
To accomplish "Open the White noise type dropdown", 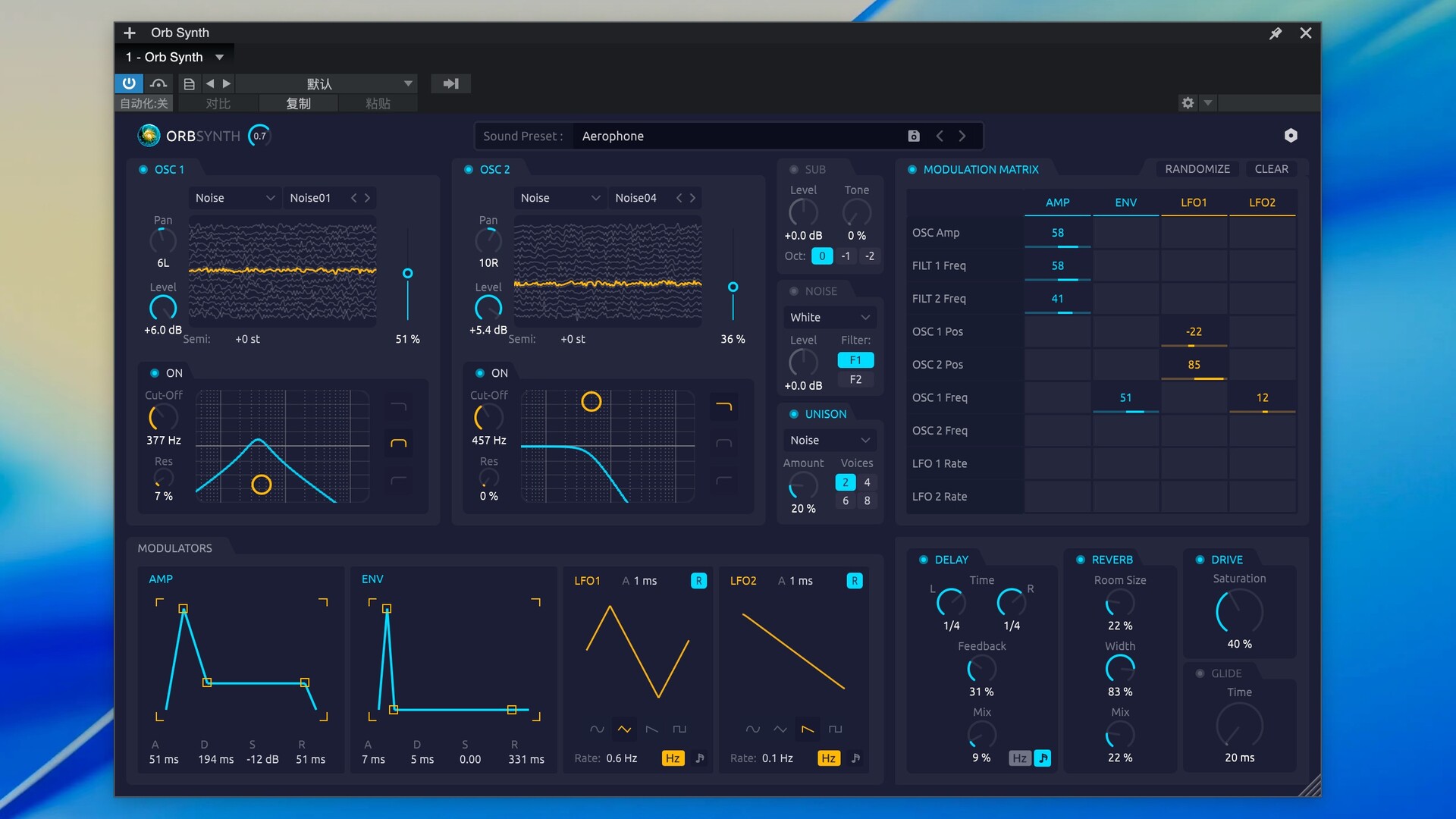I will (x=830, y=317).
